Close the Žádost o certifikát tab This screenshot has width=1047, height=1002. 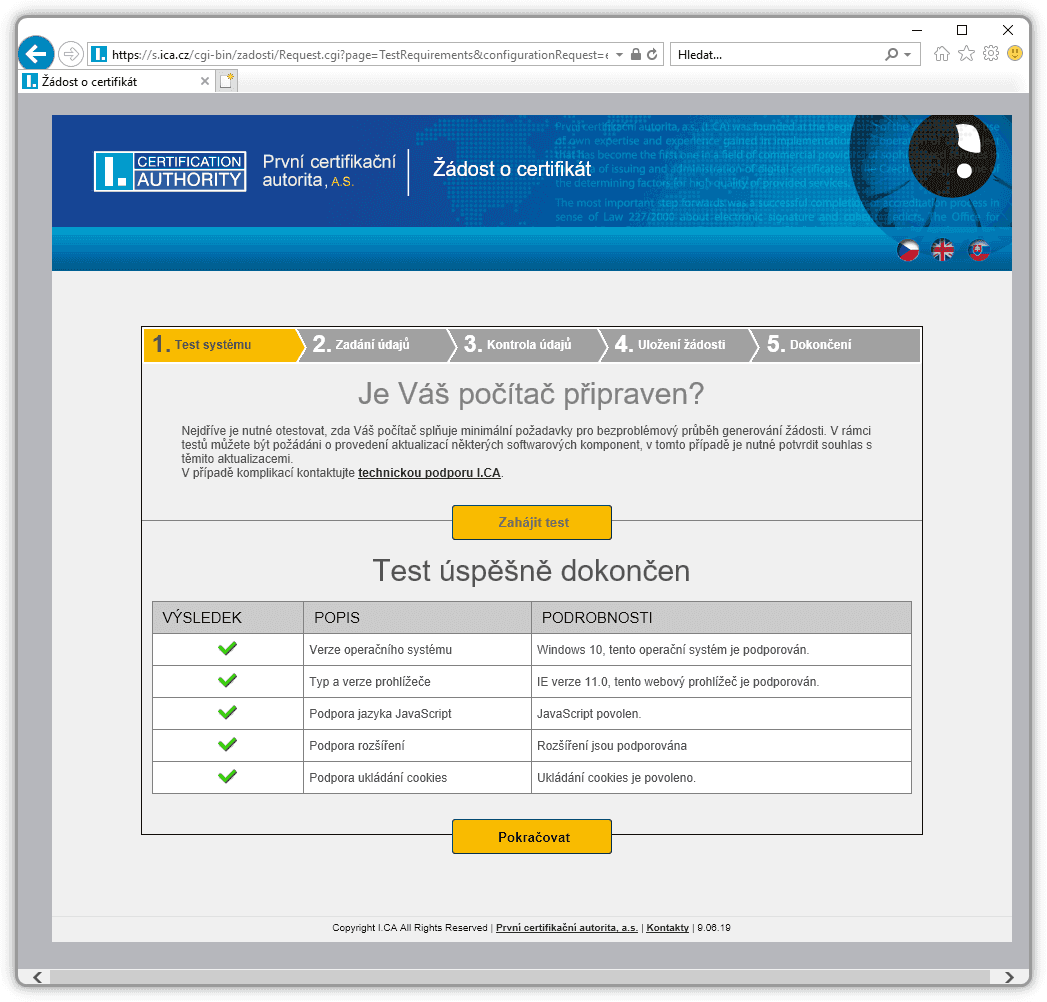point(205,81)
